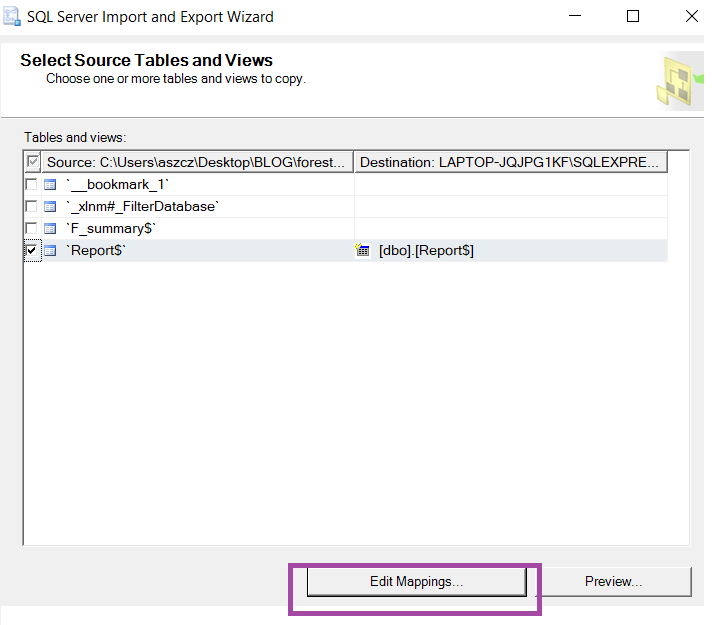
Task: Minimize the wizard window
Action: pos(576,16)
